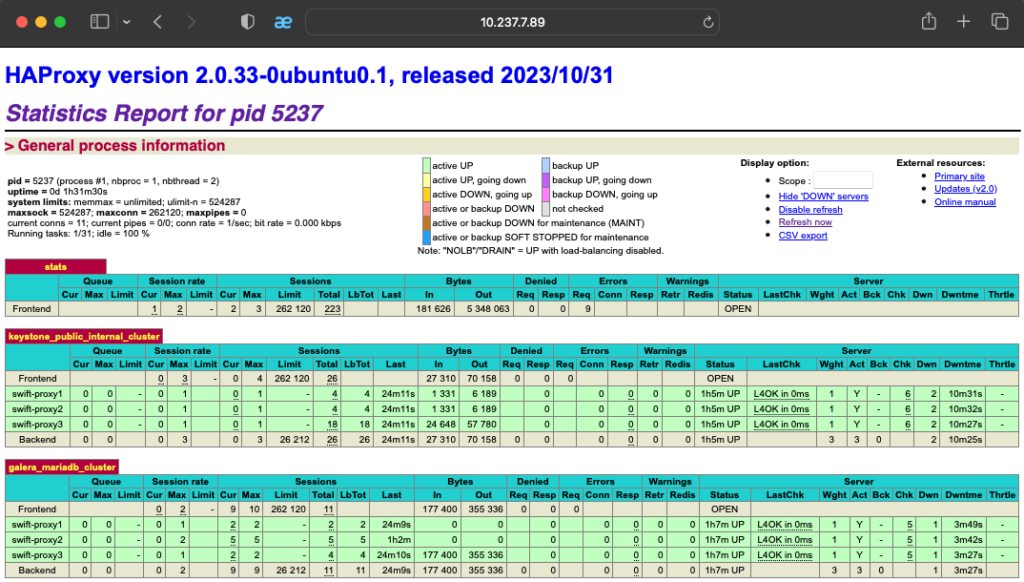The width and height of the screenshot is (1024, 582).
Task: Click the 10m32s downtime cell
Action: click(x=965, y=409)
